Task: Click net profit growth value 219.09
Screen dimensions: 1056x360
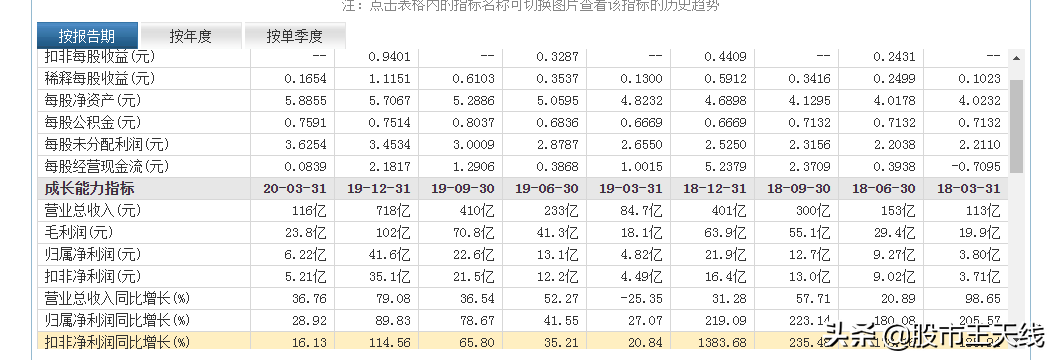Action: (x=726, y=320)
